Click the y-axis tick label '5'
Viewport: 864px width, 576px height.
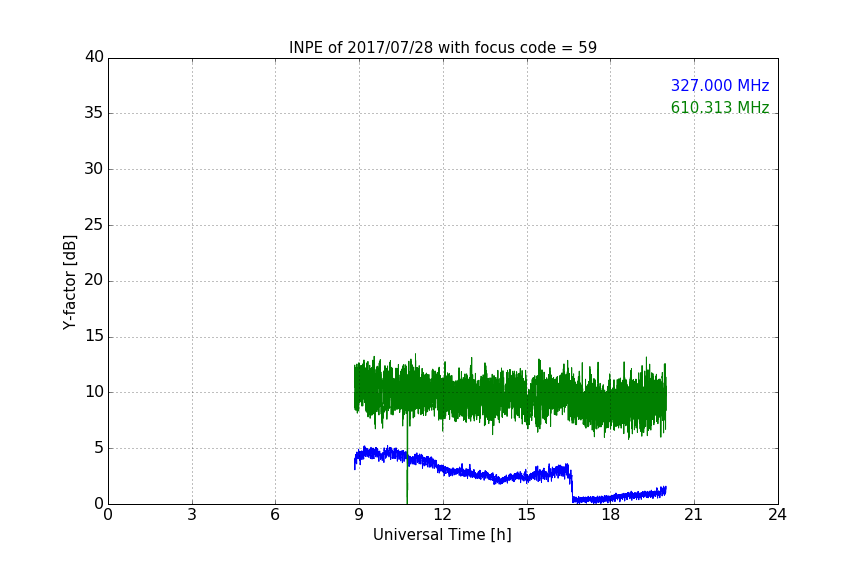pyautogui.click(x=99, y=448)
